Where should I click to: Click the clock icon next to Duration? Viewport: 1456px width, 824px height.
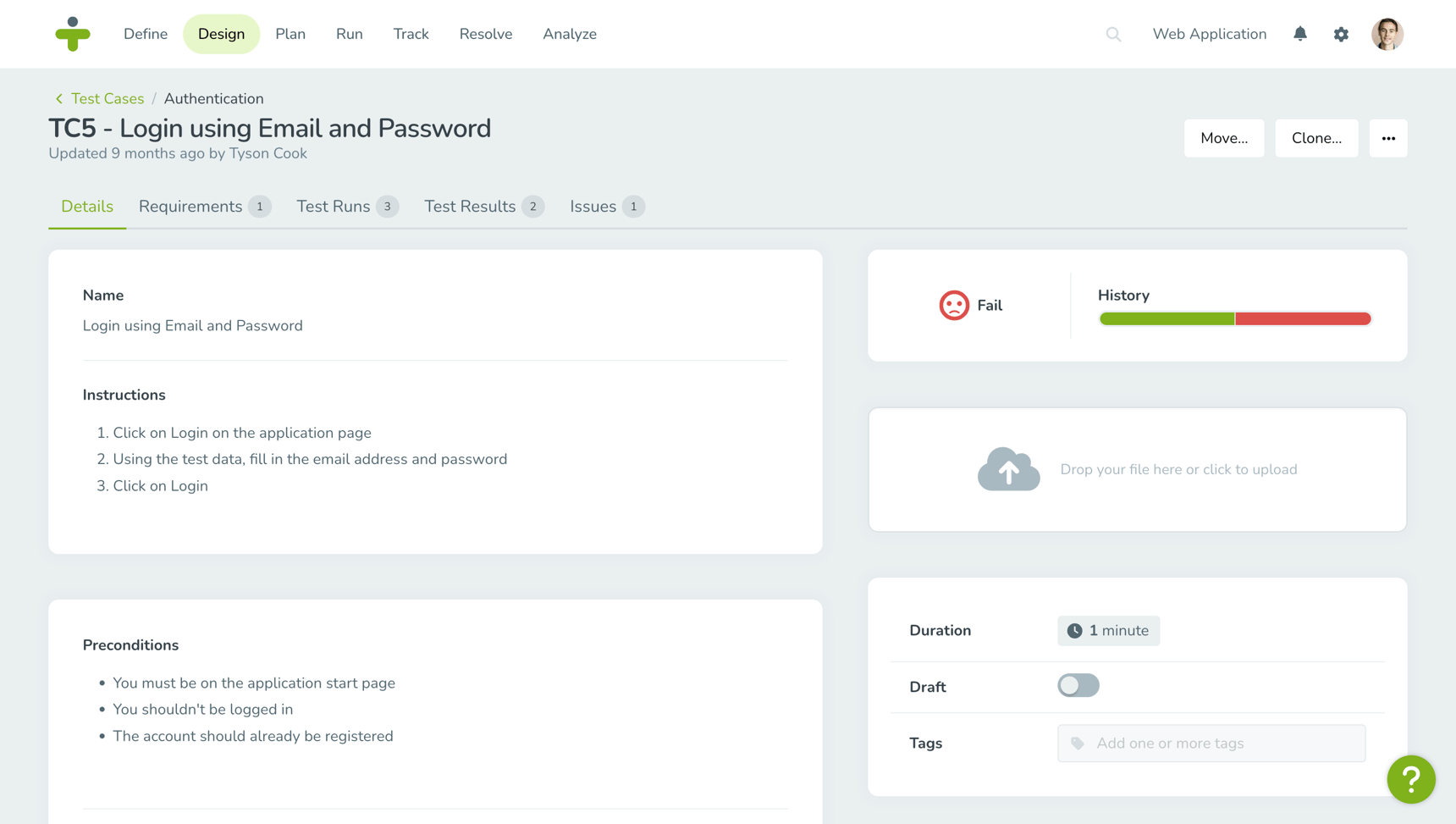(x=1075, y=630)
